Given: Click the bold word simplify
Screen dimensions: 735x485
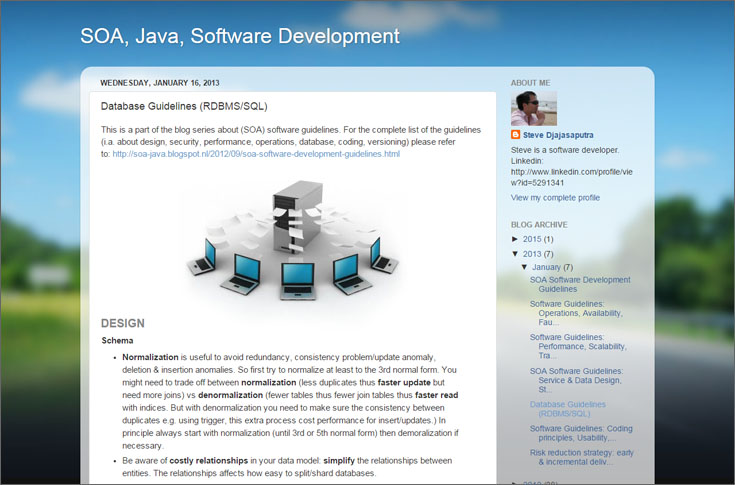Looking at the screenshot, I should click(339, 461).
